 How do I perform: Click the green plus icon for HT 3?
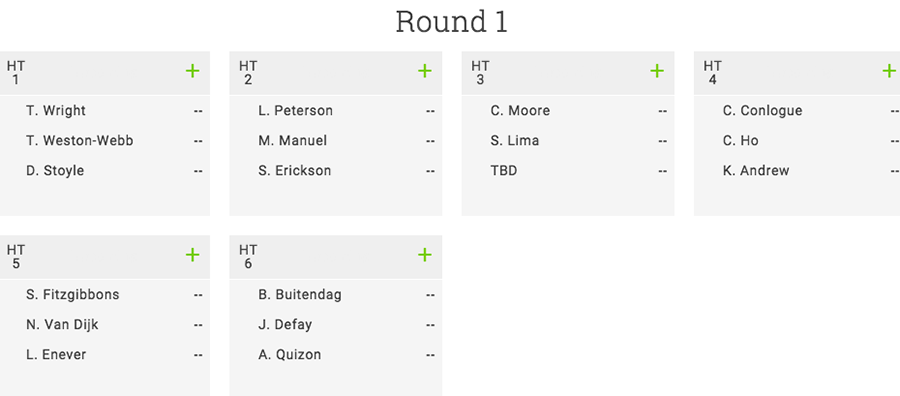pyautogui.click(x=657, y=71)
